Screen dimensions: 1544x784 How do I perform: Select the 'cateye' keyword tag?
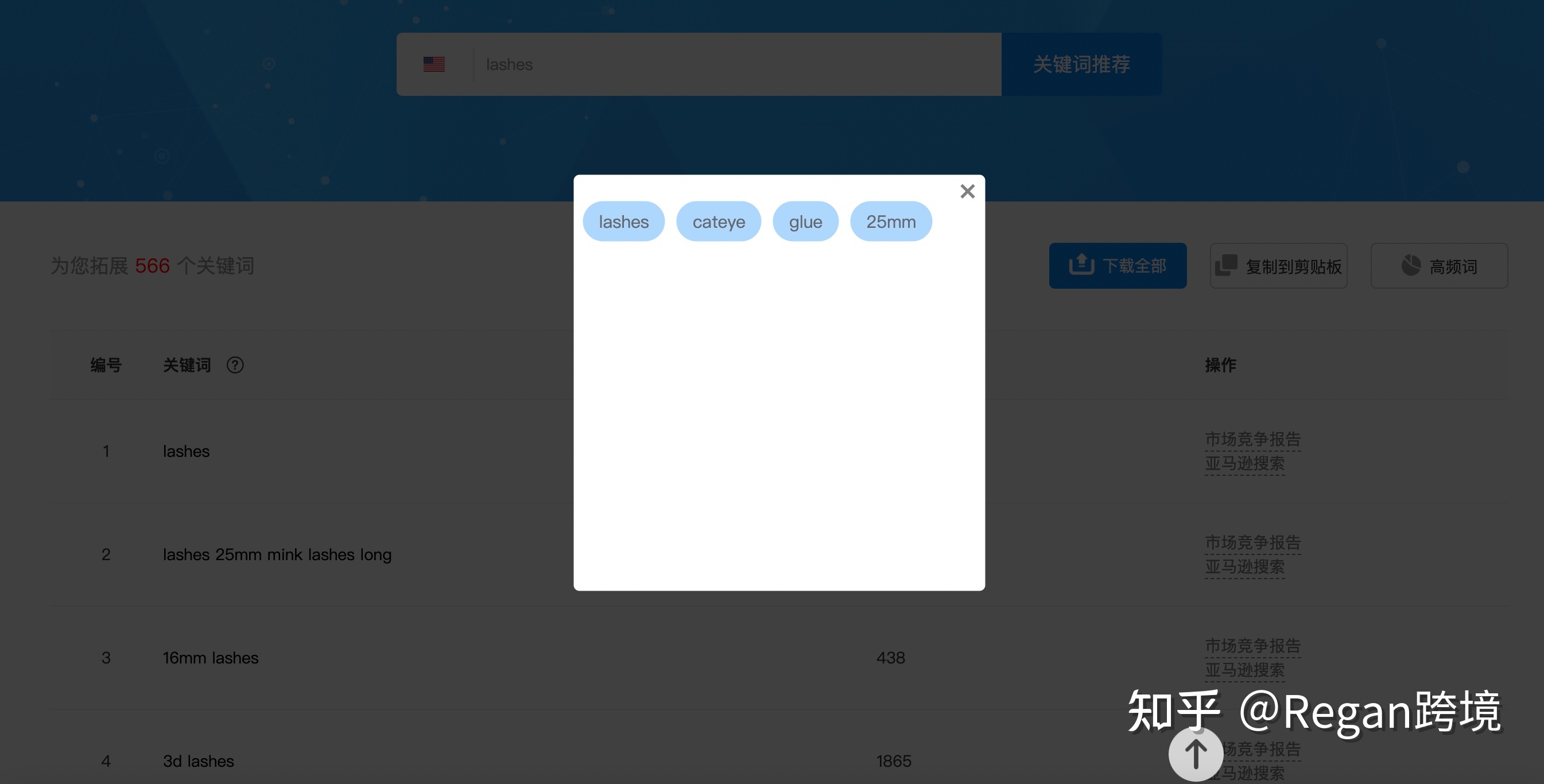[719, 221]
